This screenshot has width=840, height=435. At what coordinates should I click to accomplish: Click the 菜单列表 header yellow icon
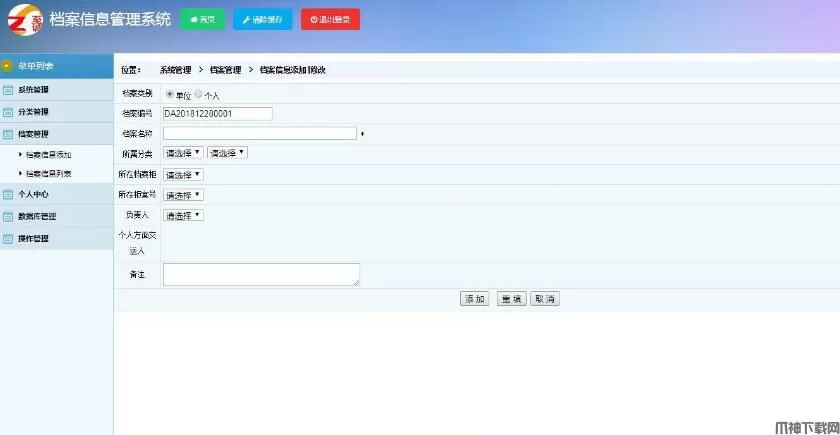pos(8,66)
